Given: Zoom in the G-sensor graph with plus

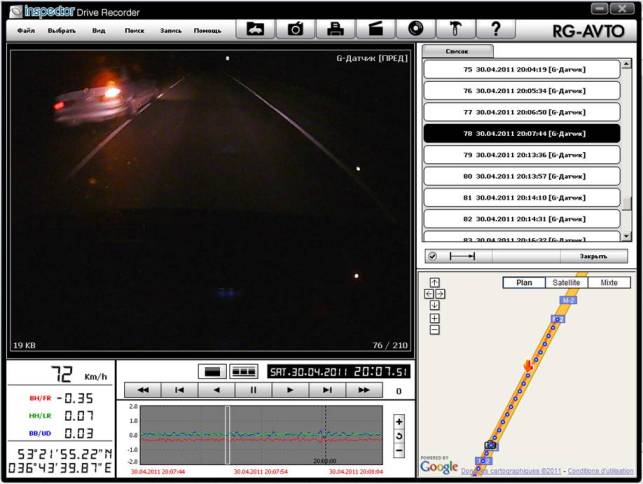Looking at the screenshot, I should [399, 421].
